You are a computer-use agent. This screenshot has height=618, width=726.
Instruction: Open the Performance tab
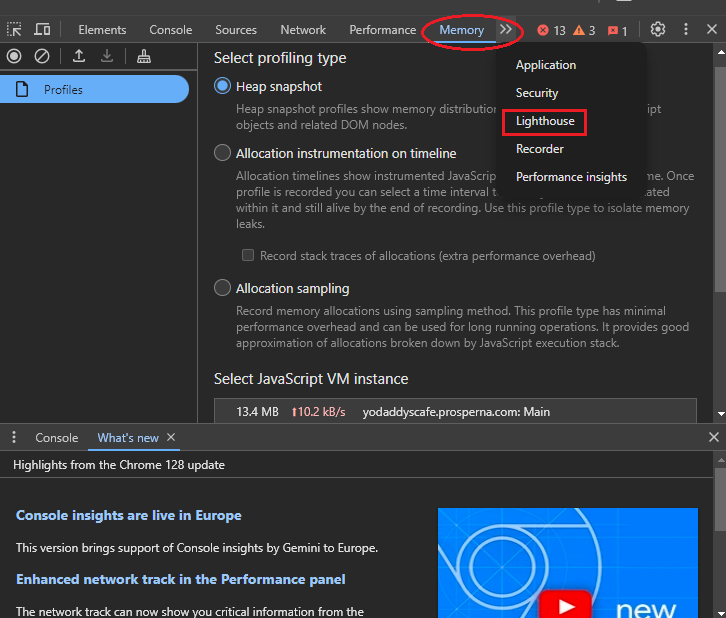coord(382,30)
